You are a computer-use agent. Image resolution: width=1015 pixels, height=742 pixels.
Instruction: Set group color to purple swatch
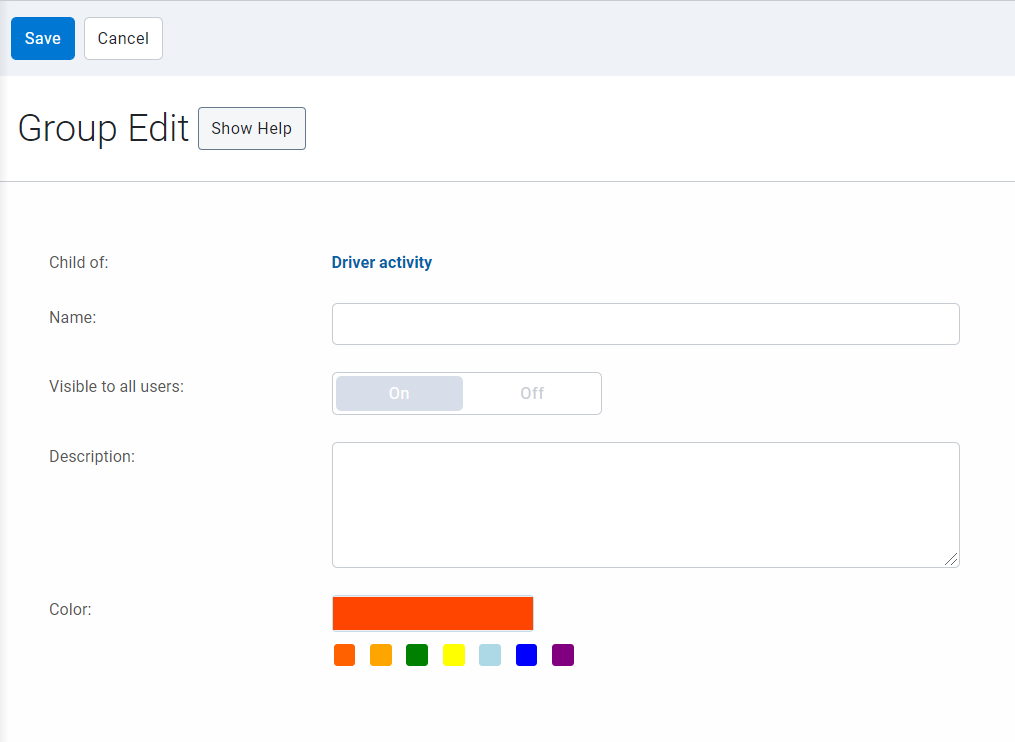[563, 655]
